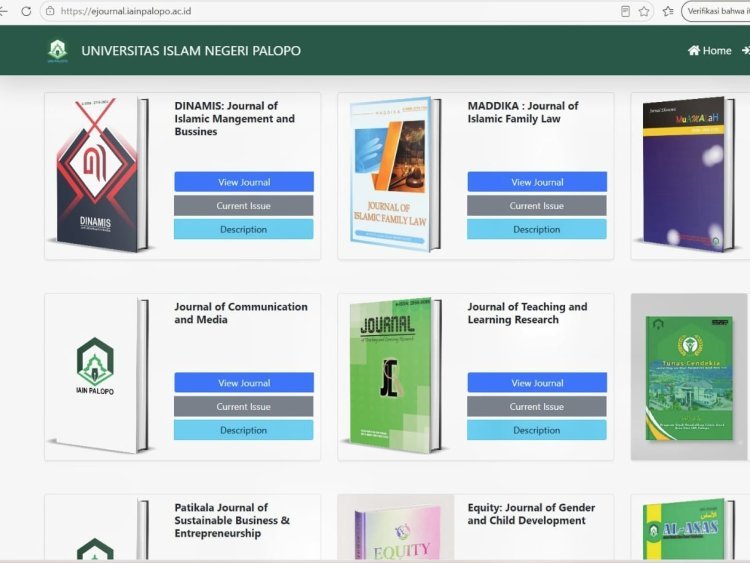
Task: Click the lock icon in address bar
Action: click(50, 11)
